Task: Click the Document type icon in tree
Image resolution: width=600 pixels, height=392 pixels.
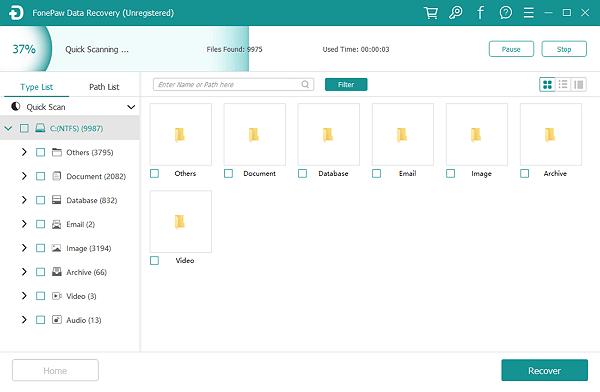Action: (57, 176)
